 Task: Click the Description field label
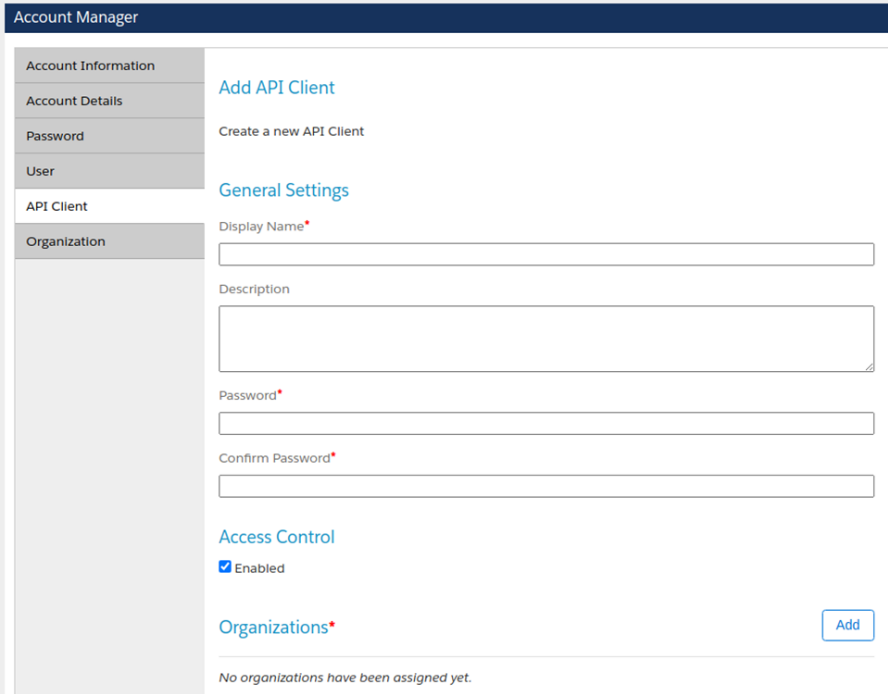click(254, 289)
